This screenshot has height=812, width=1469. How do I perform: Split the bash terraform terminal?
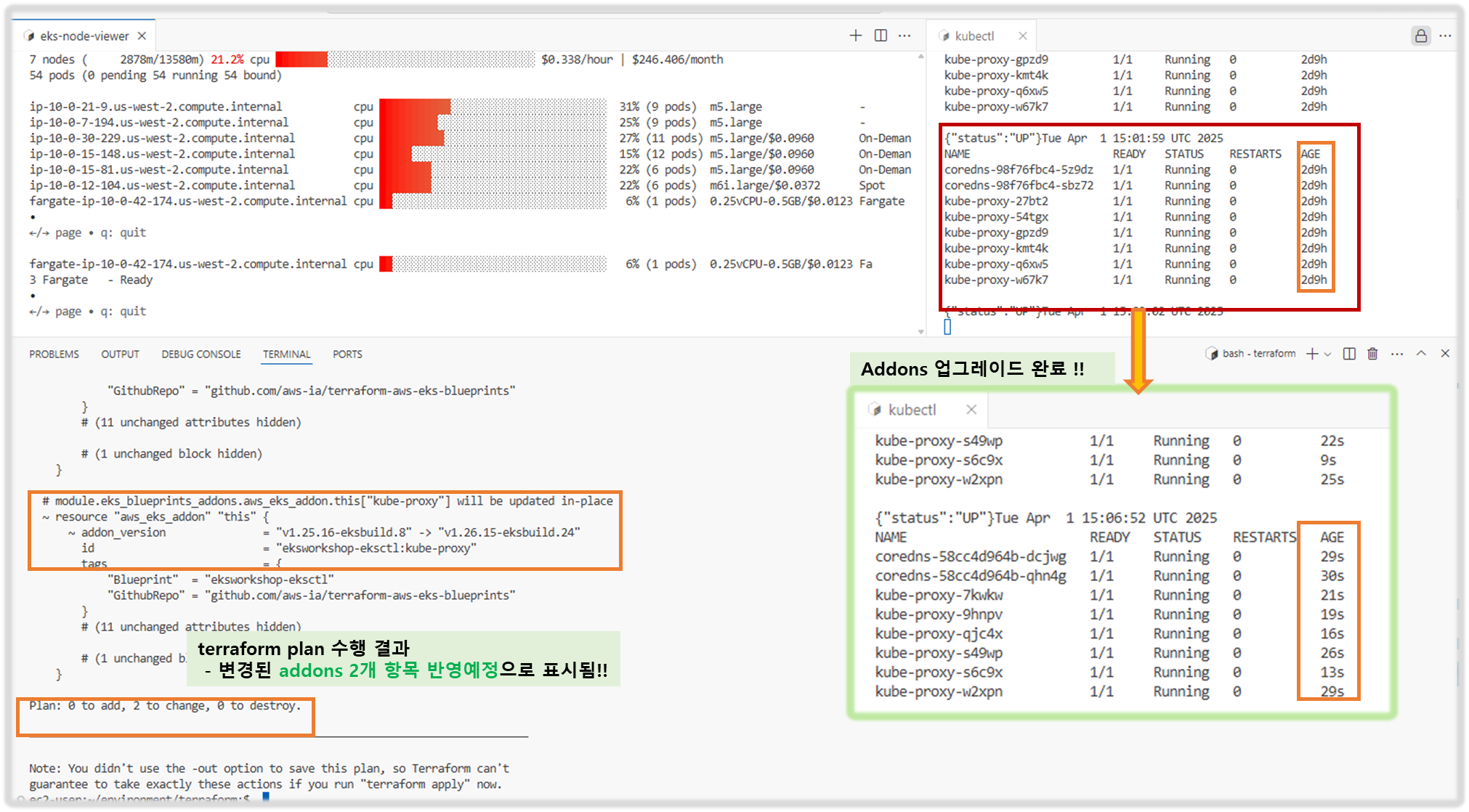click(1349, 354)
